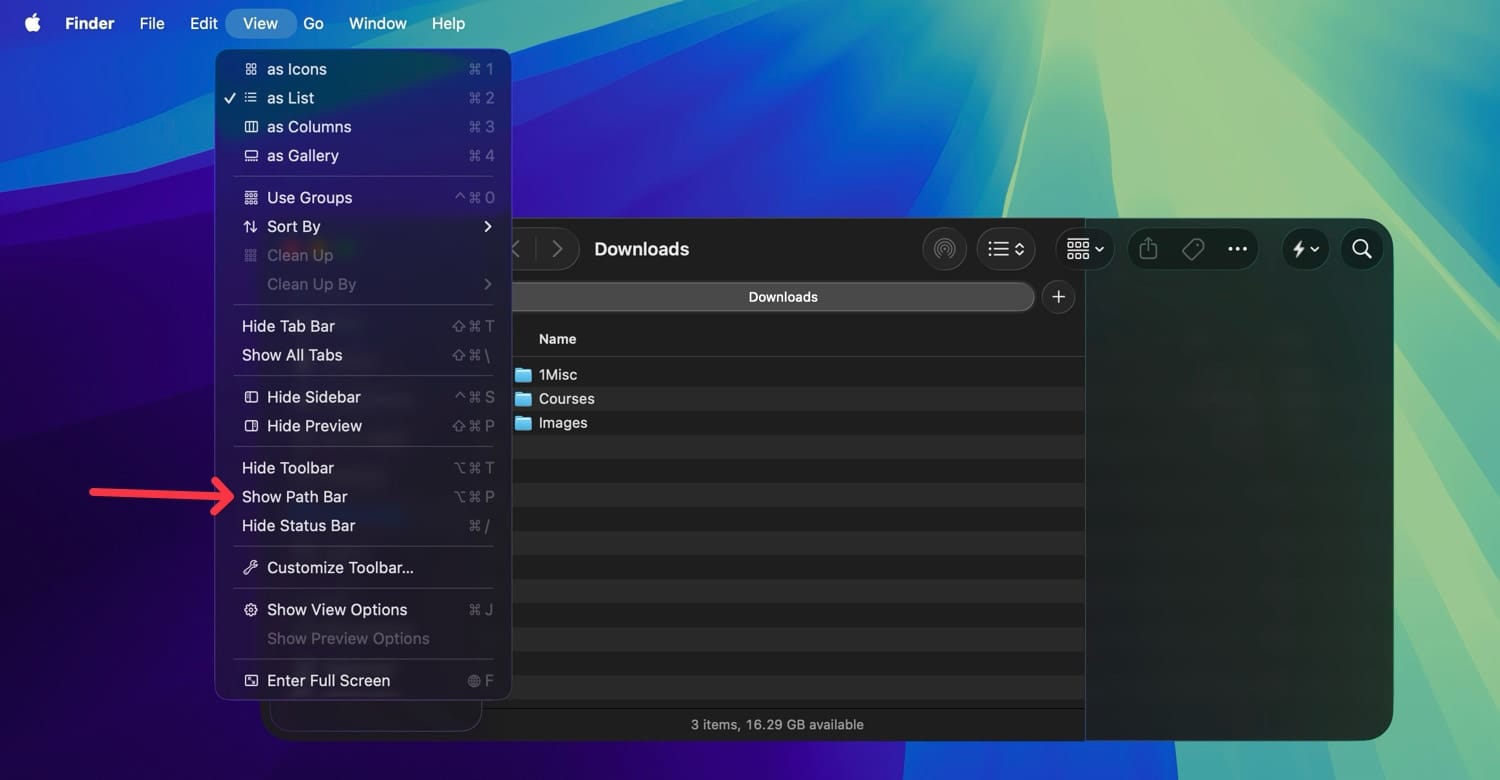Click the More options ellipsis icon
This screenshot has width=1500, height=780.
tap(1237, 248)
